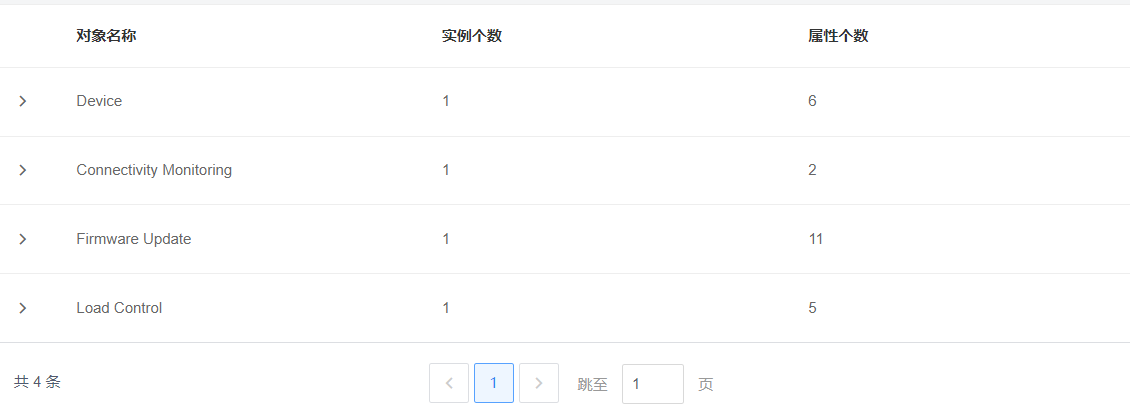This screenshot has width=1130, height=409.
Task: Expand the Firmware Update row
Action: click(x=22, y=239)
